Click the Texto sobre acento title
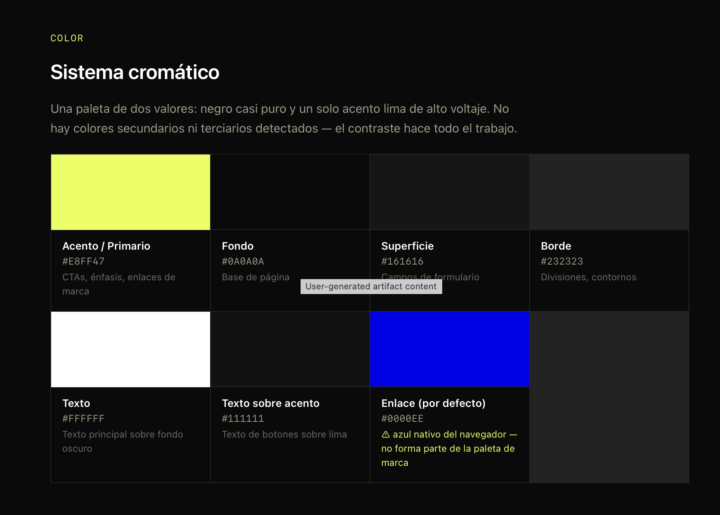720x515 pixels. click(x=270, y=403)
